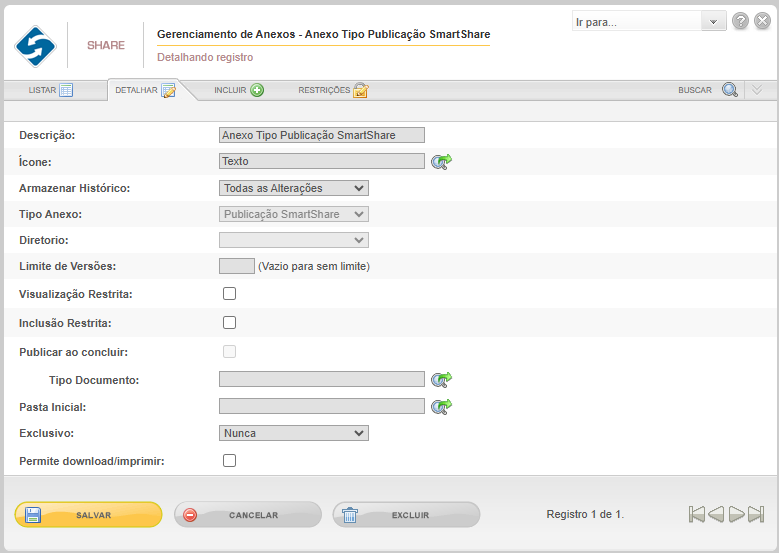779x553 pixels.
Task: Open the RESTRIÇÕES tab
Action: click(333, 90)
